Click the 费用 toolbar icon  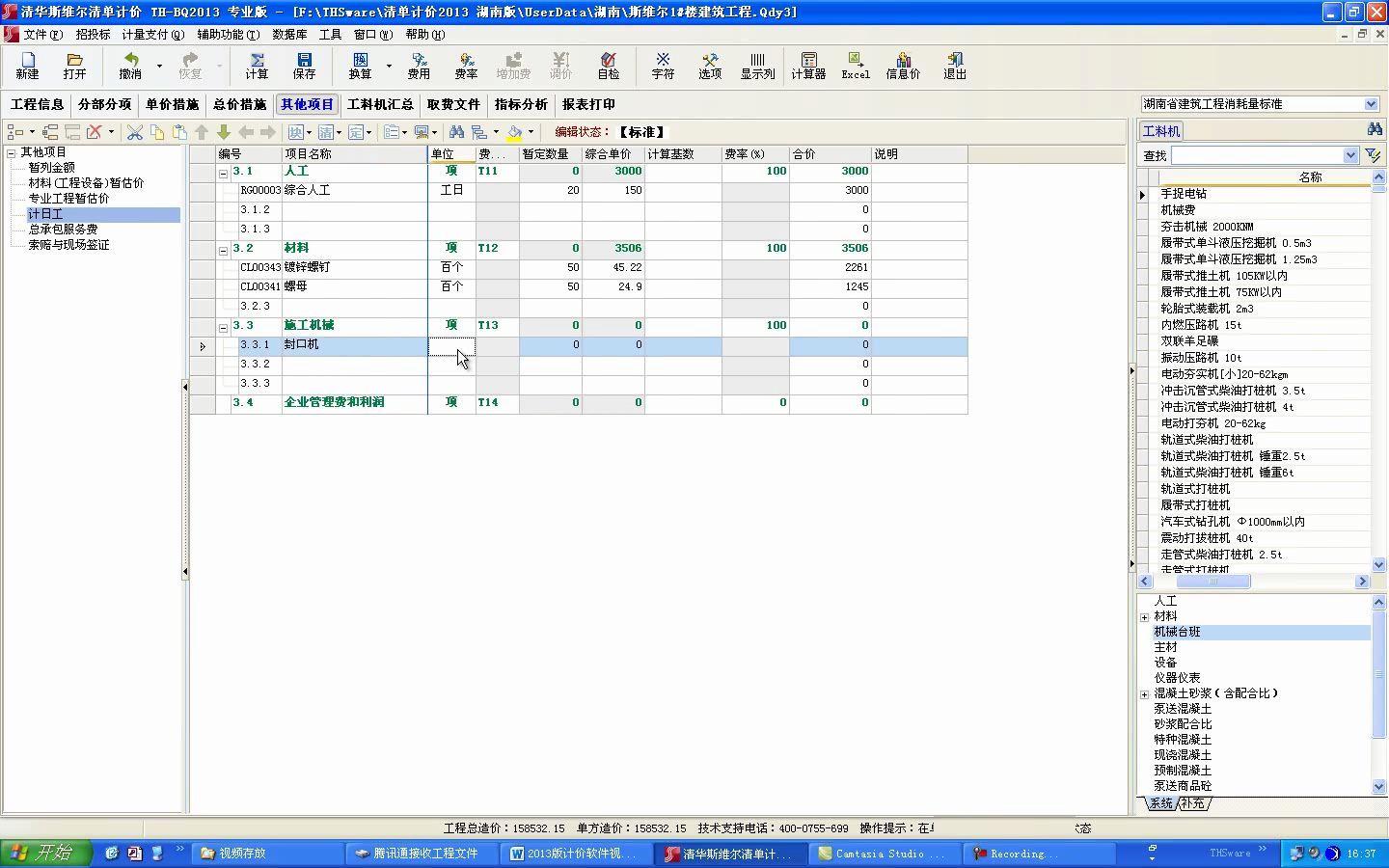[419, 66]
